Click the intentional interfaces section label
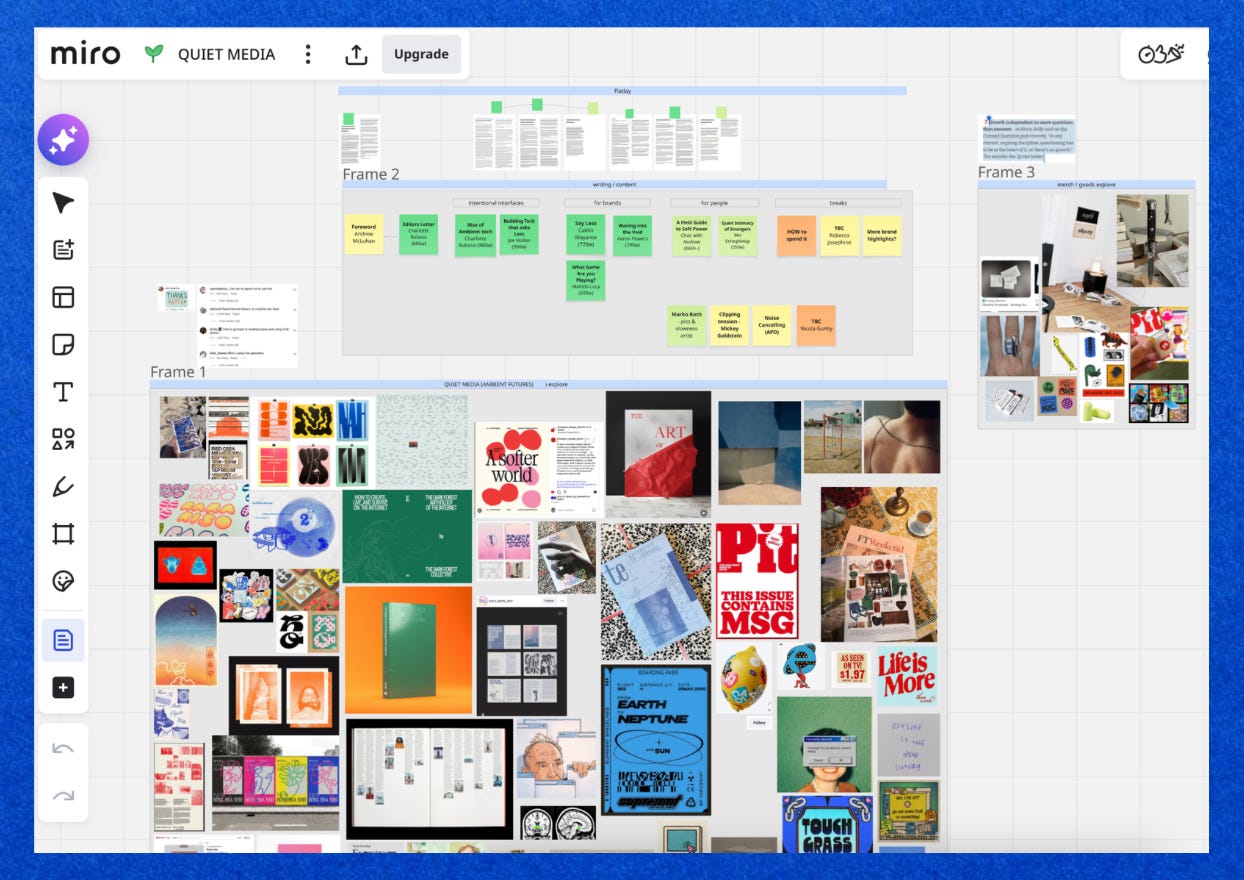Viewport: 1244px width, 880px height. tap(496, 203)
